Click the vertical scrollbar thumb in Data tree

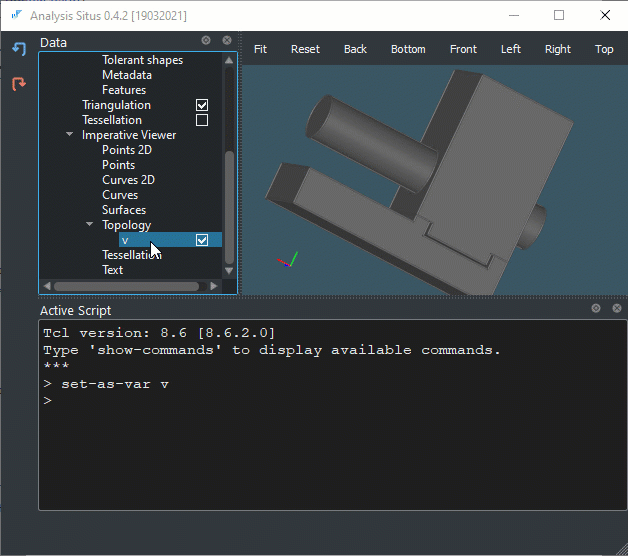[229, 207]
